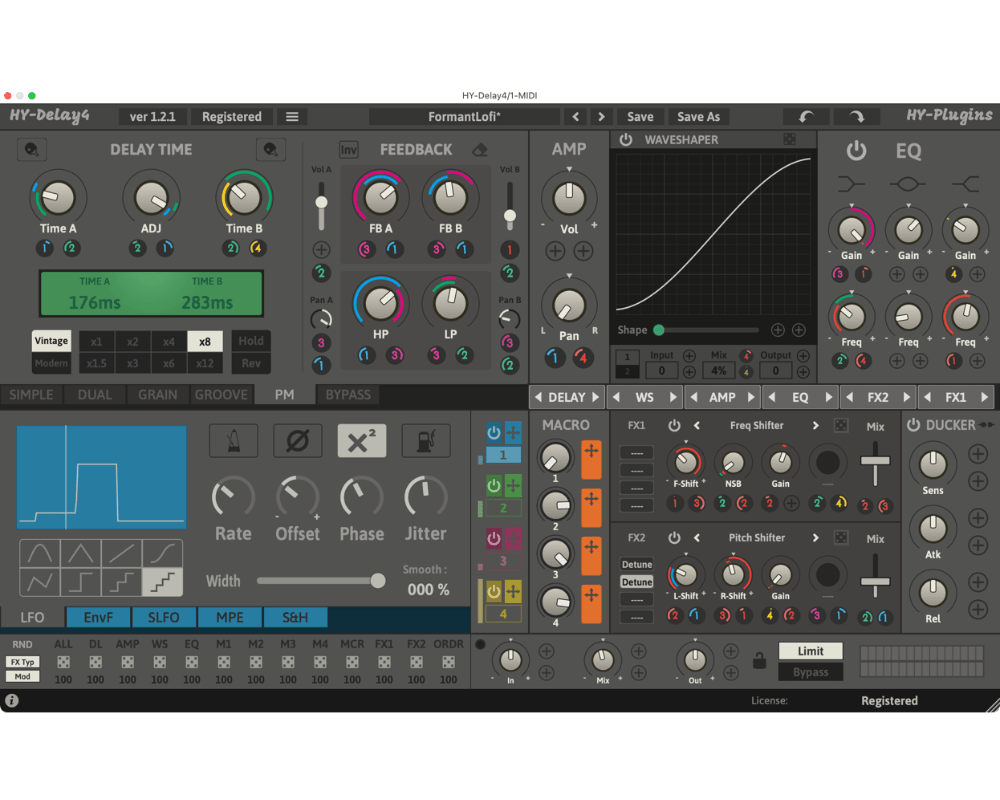Click previous arrow beside Pitch Shifter
The height and width of the screenshot is (800, 1000).
[x=696, y=538]
